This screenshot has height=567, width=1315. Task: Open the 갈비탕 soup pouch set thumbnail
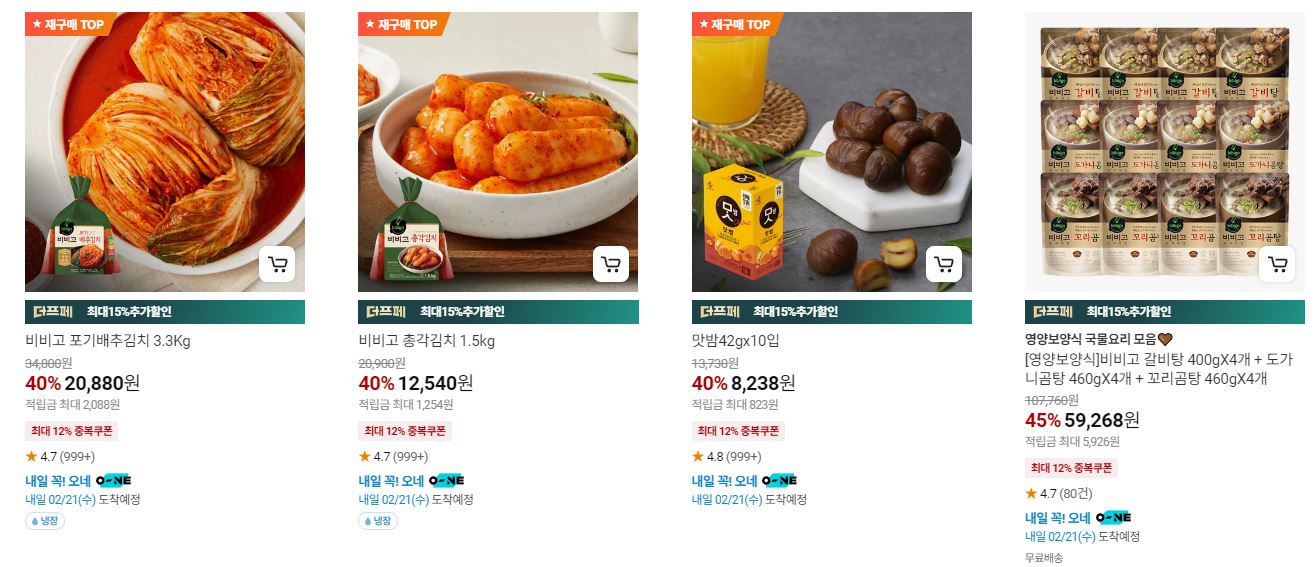[x=1165, y=152]
